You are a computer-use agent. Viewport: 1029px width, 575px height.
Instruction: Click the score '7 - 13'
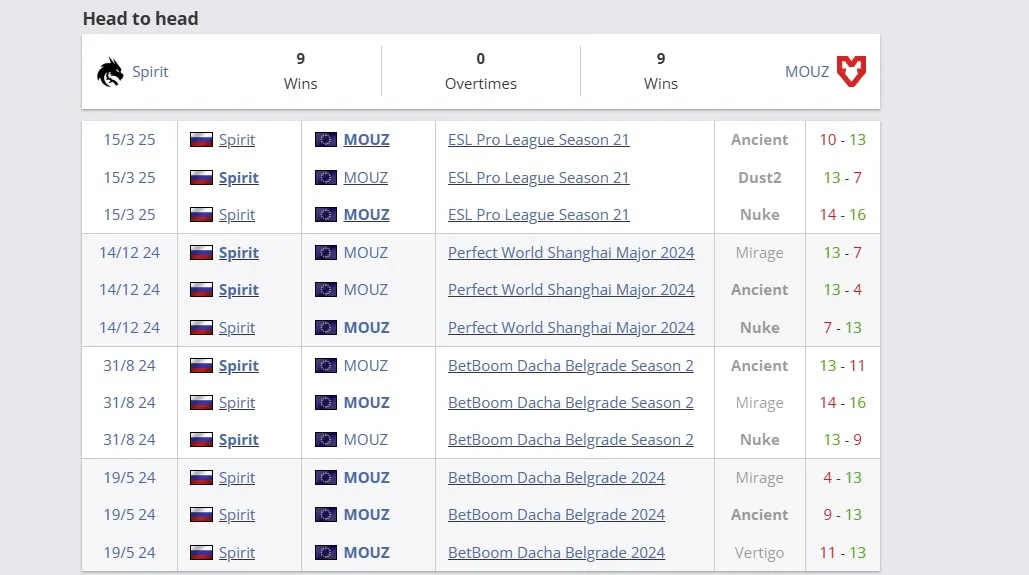[843, 328]
